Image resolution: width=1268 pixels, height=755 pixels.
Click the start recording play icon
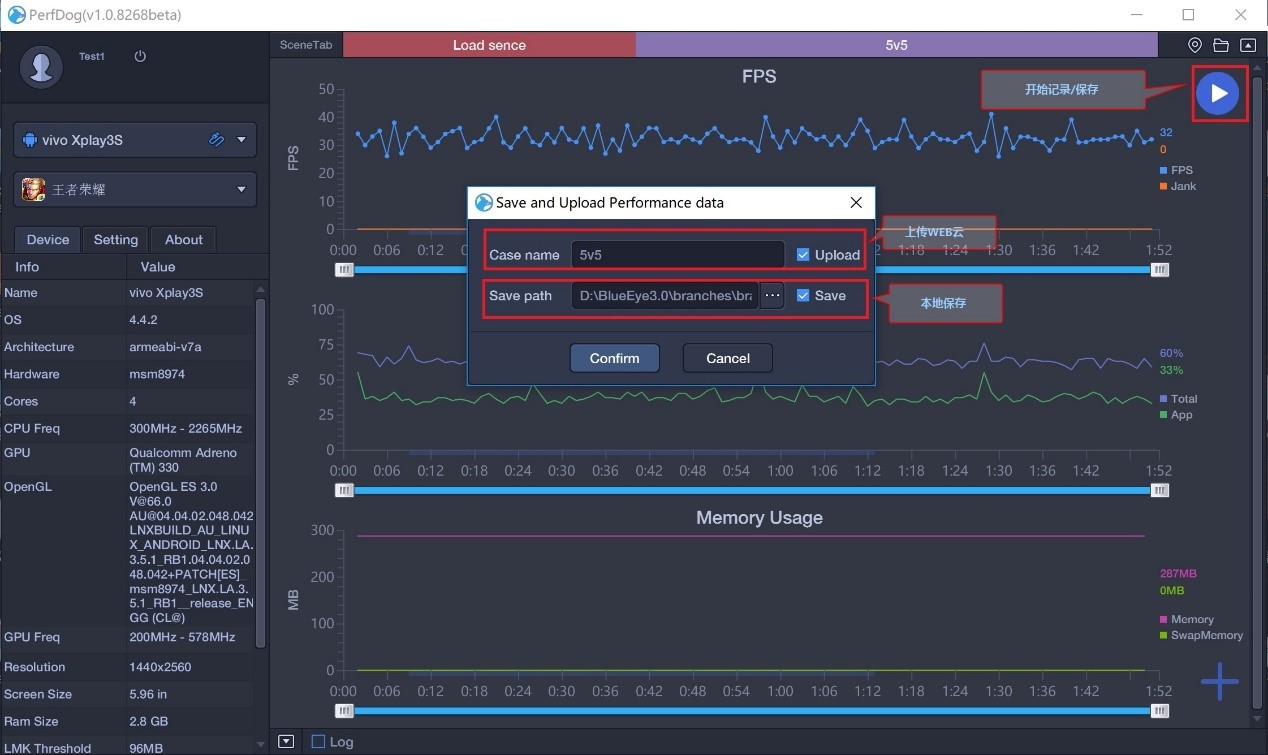(1218, 93)
